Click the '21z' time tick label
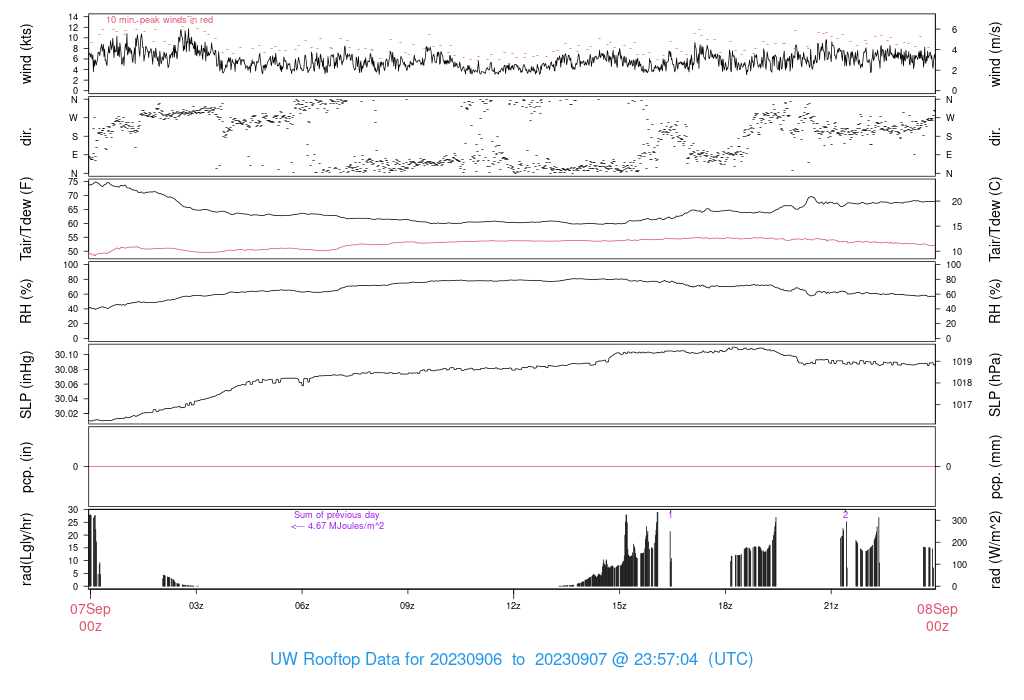 pos(831,606)
